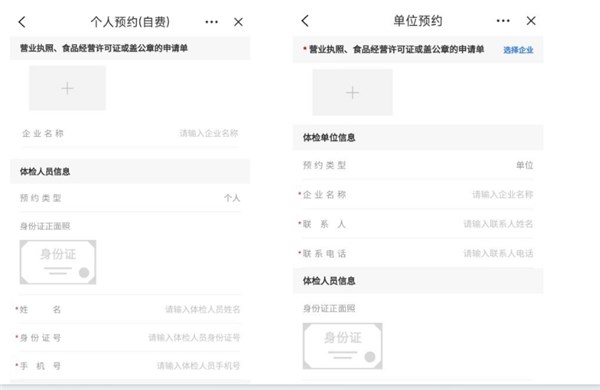This screenshot has width=600, height=390.
Task: Select the 预约类型 value 单位
Action: point(524,165)
